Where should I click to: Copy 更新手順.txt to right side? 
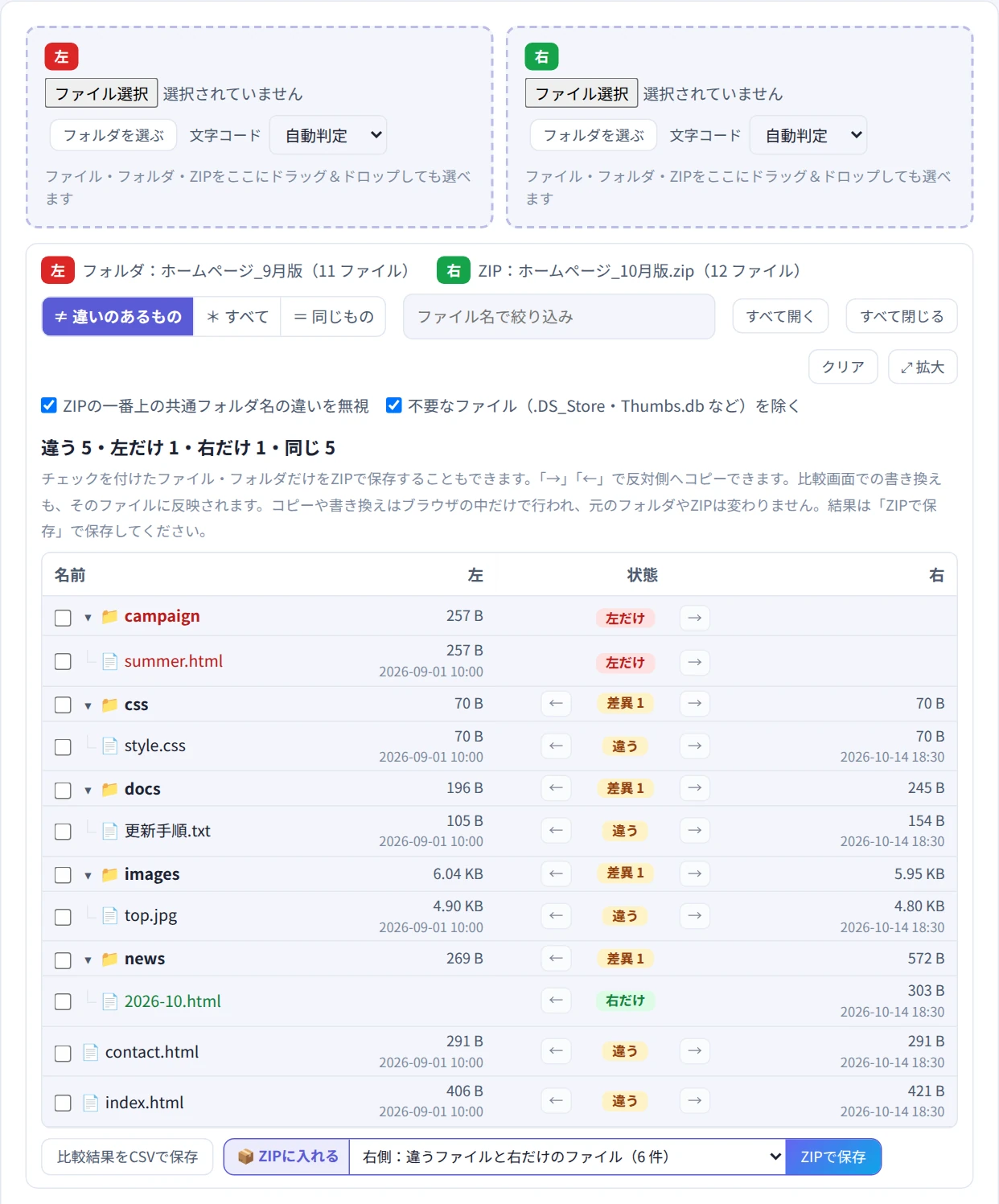coord(694,830)
